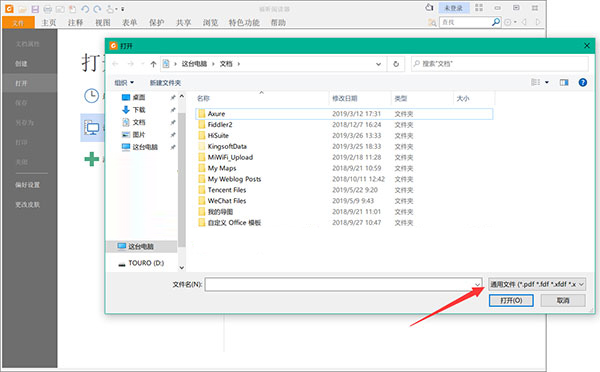
Task: Click the search magnifier in find box
Action: tap(496, 22)
